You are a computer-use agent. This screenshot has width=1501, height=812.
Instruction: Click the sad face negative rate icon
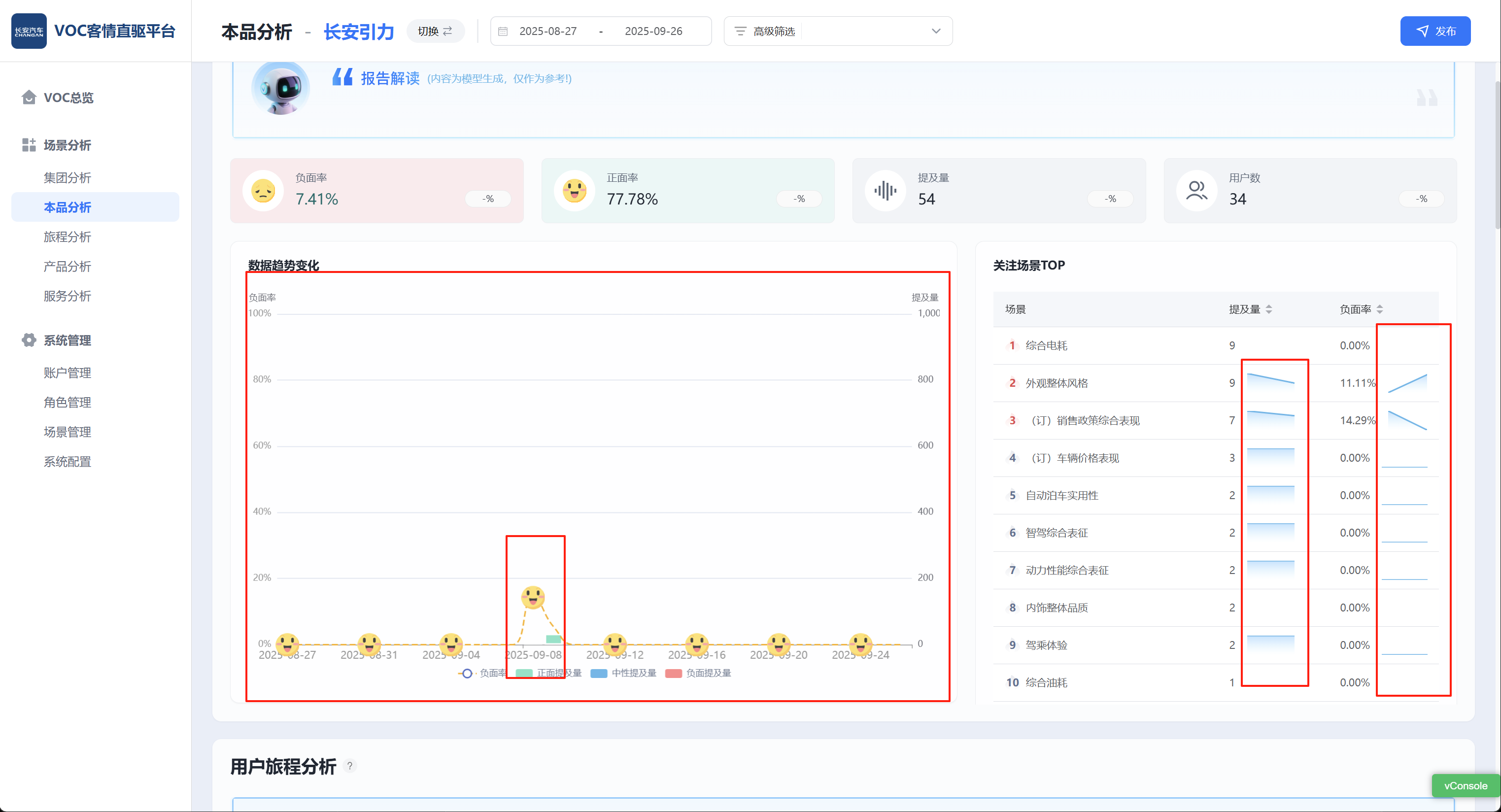(x=263, y=191)
